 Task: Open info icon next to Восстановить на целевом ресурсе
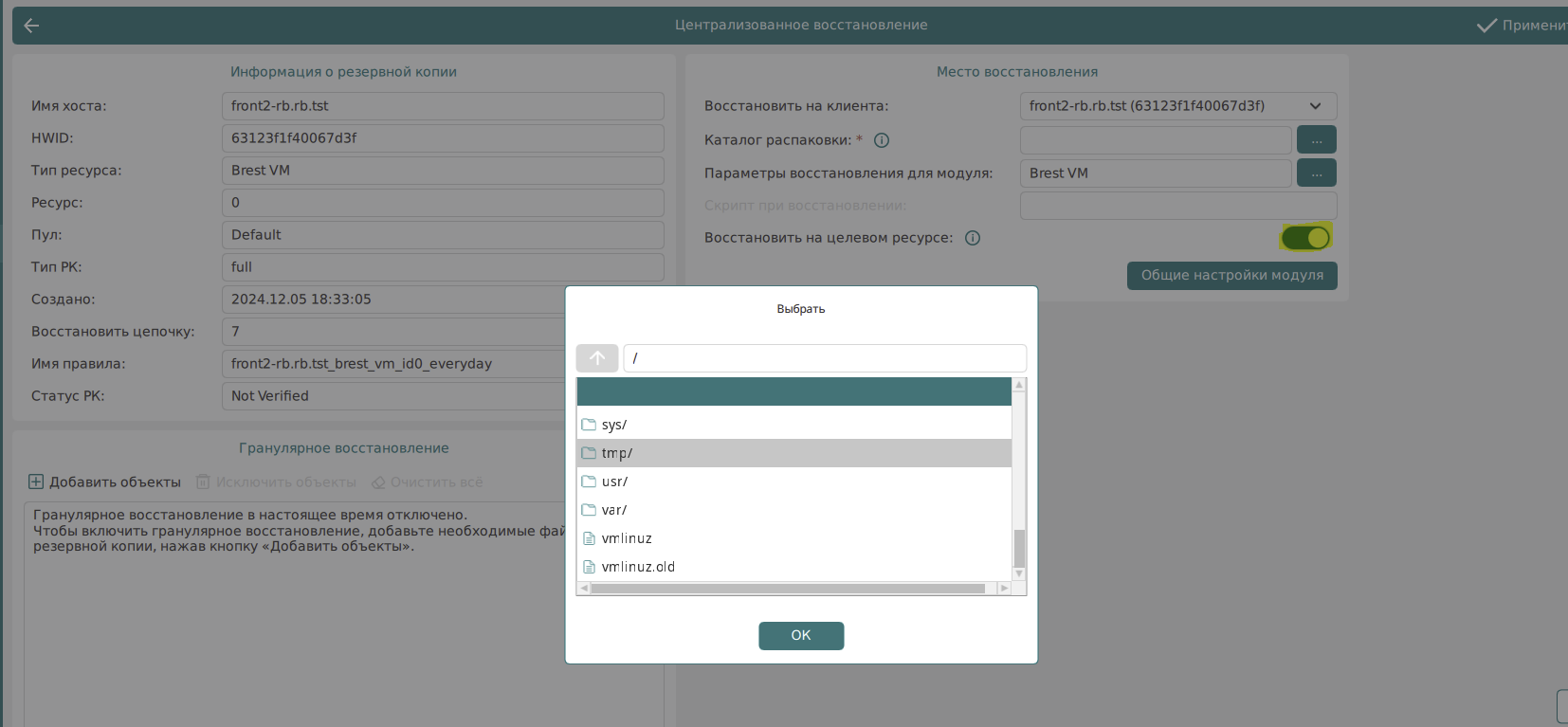[x=973, y=238]
